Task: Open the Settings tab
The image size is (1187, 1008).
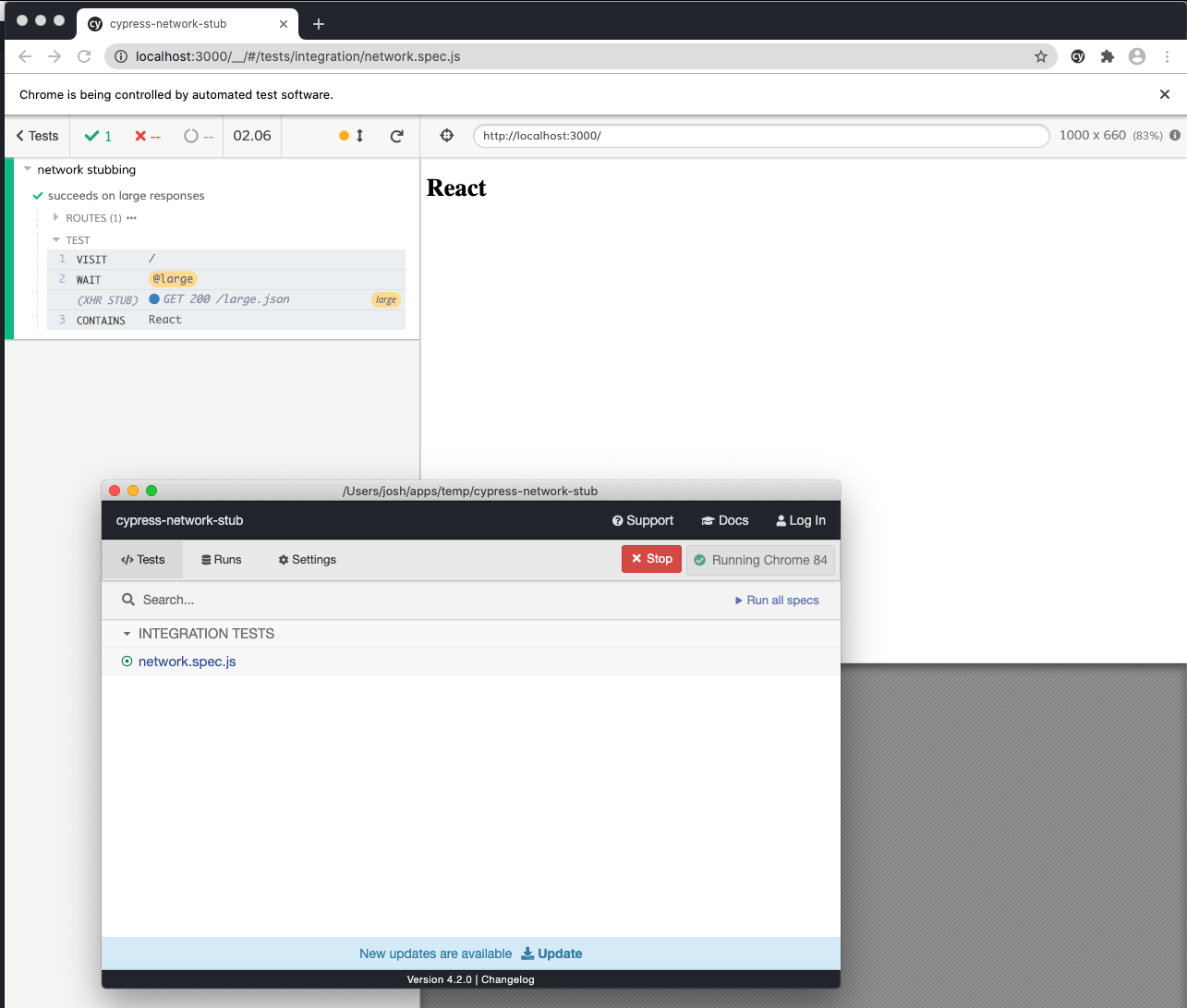Action: 308,560
